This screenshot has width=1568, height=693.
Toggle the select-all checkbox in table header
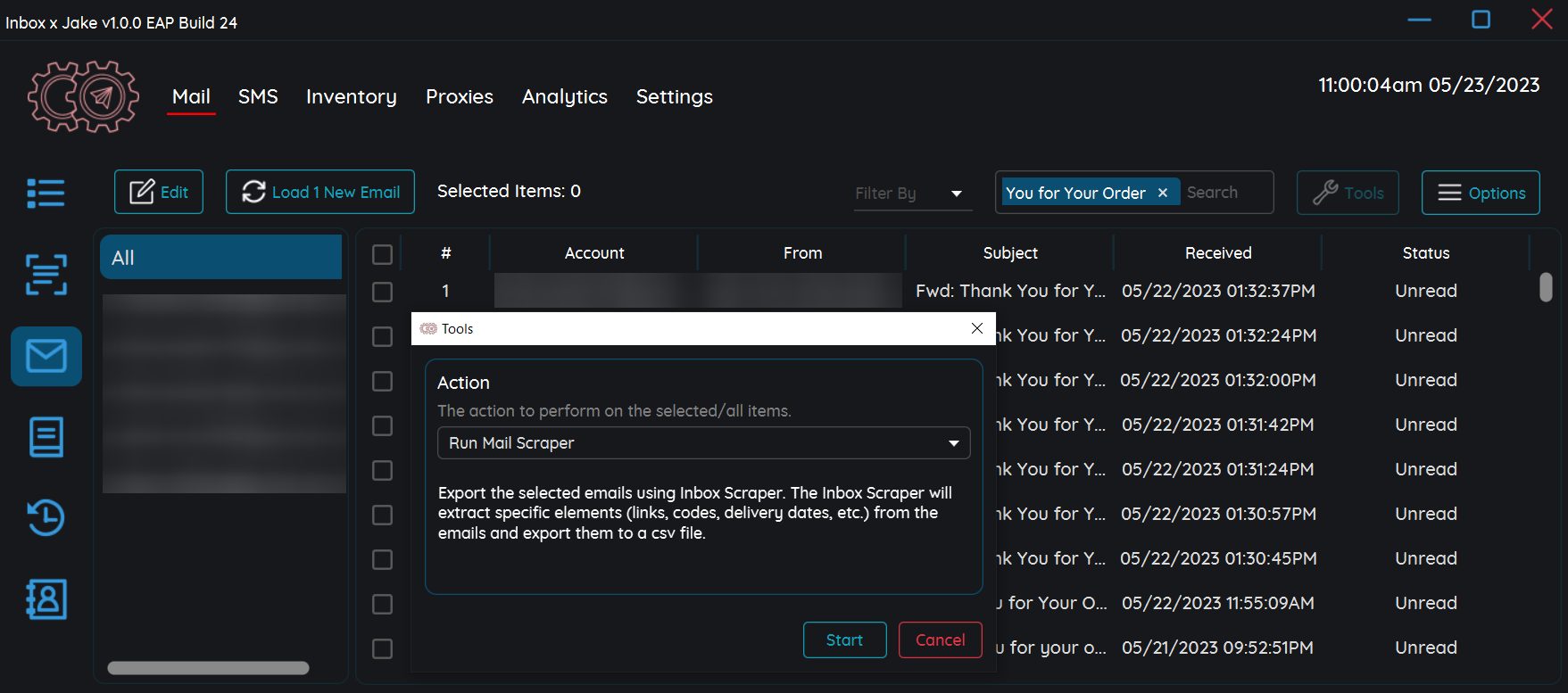[382, 254]
